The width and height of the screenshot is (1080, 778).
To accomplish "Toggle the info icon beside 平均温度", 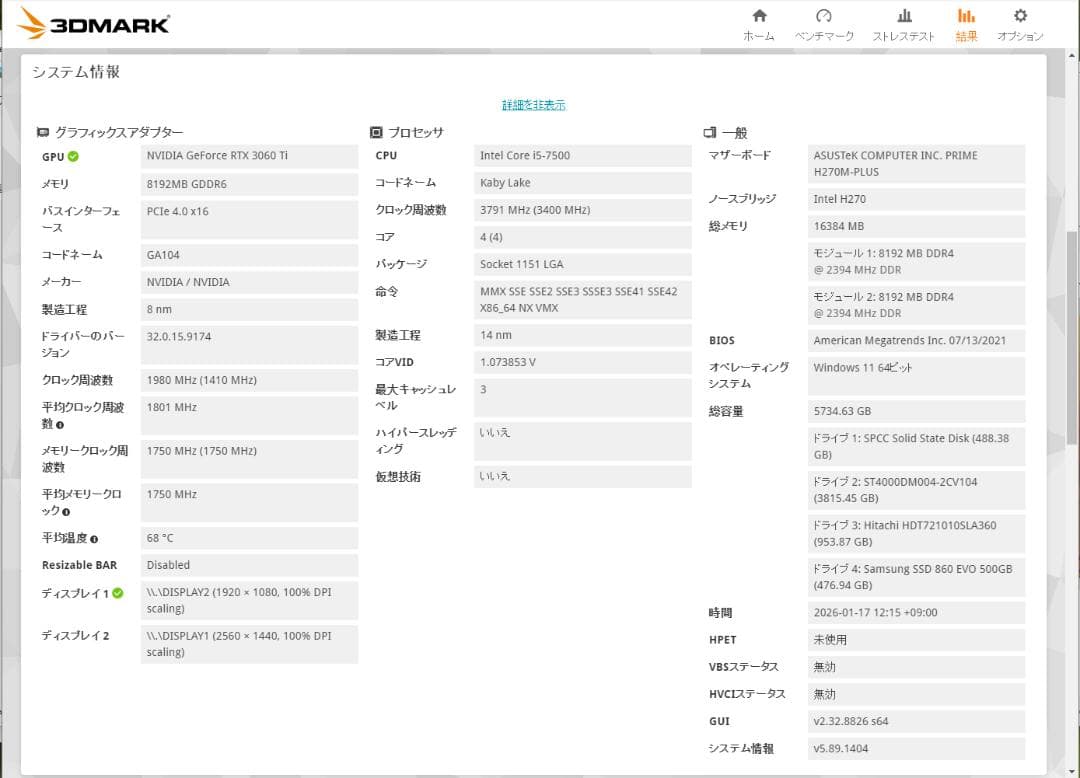I will (x=94, y=539).
